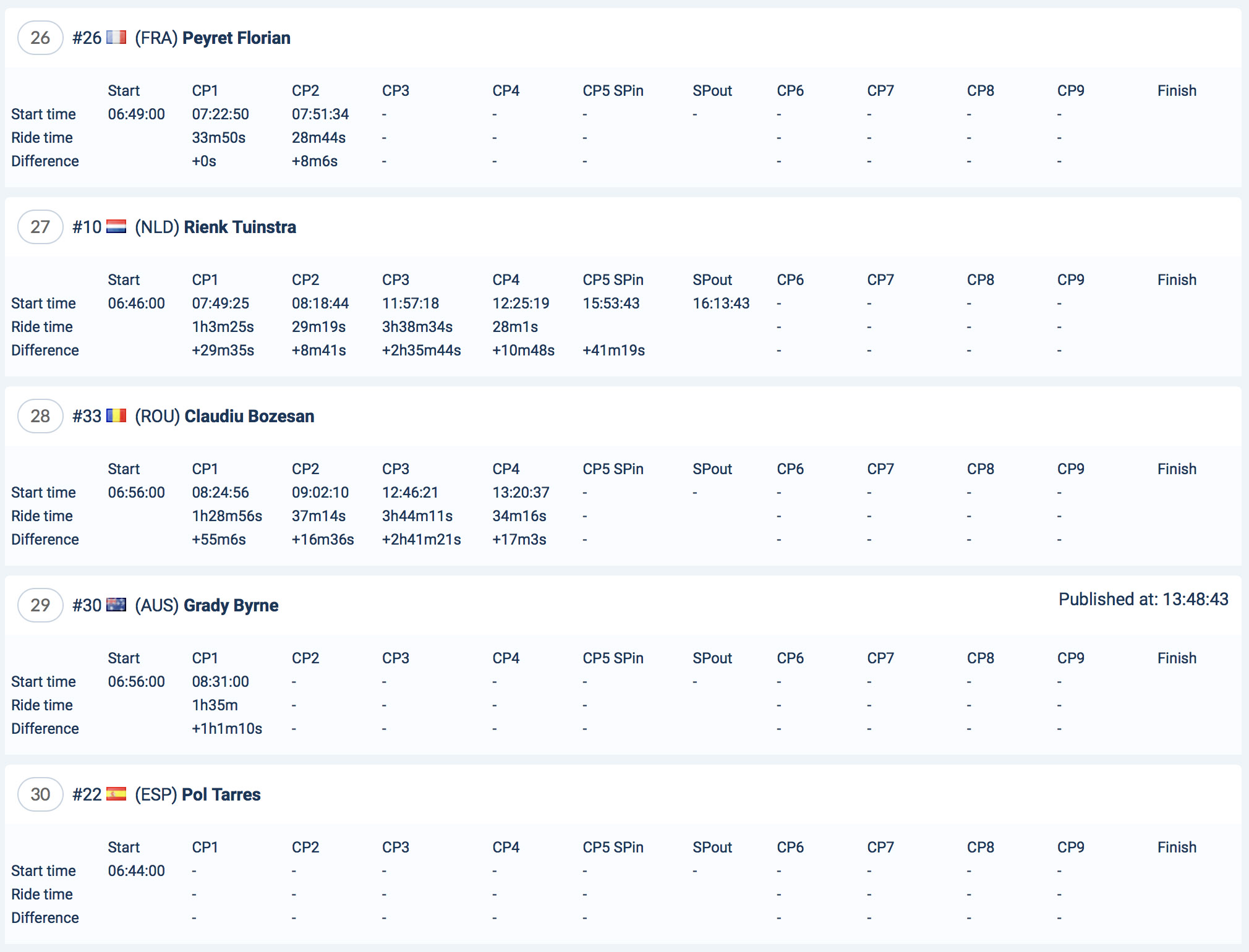Click Grady Byrne's CP1 difference +1h1m10s
1249x952 pixels.
[x=227, y=729]
